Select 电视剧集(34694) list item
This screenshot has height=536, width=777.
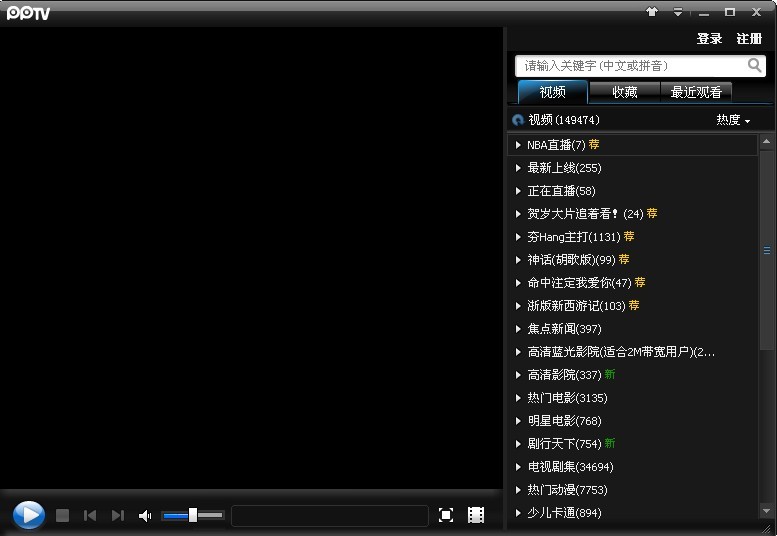tap(633, 467)
